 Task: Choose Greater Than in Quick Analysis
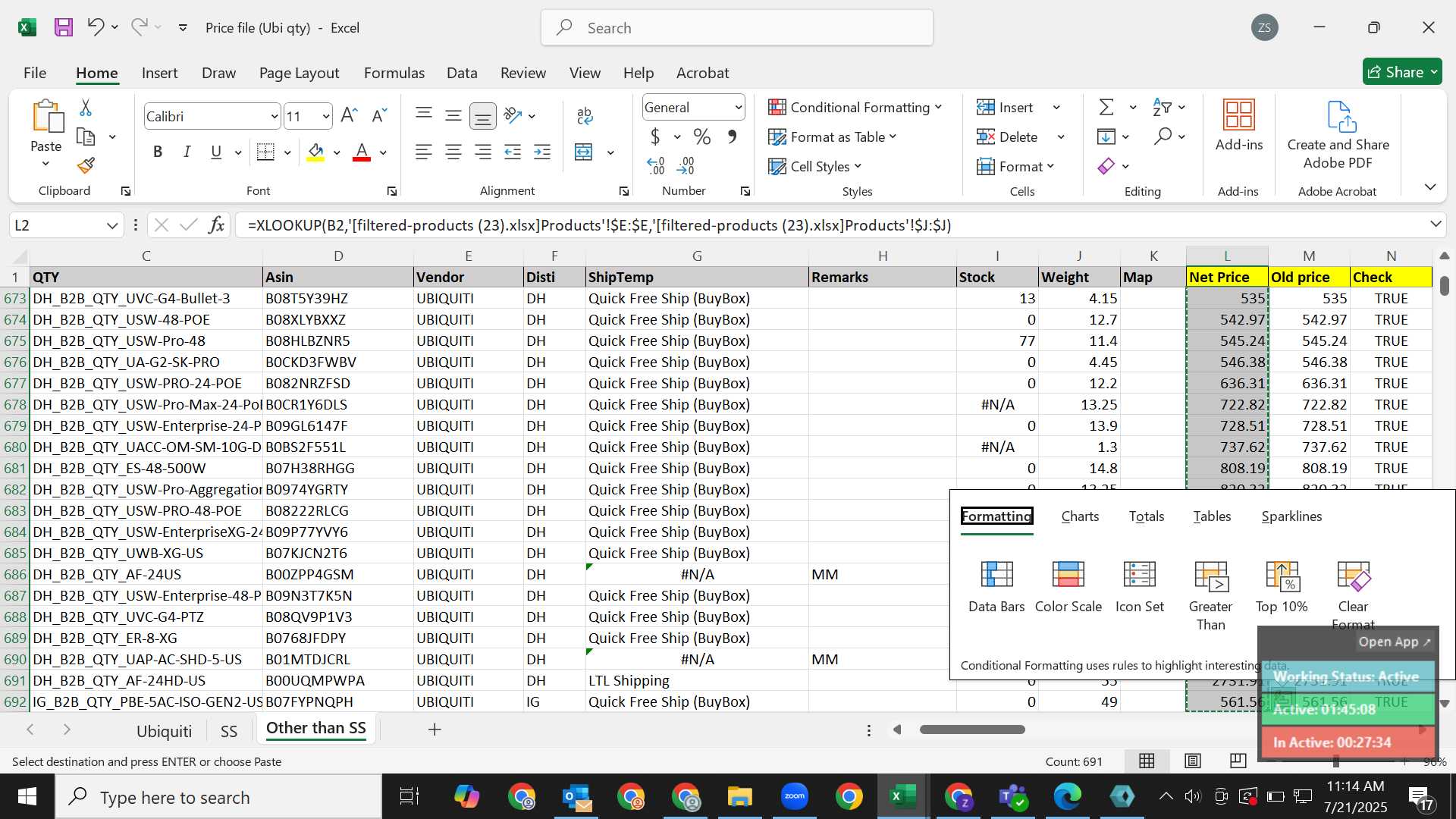[x=1210, y=596]
